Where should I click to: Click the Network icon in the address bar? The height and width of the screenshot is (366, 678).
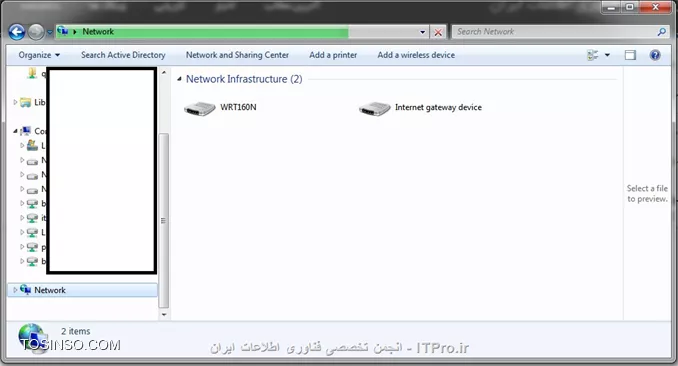63,31
